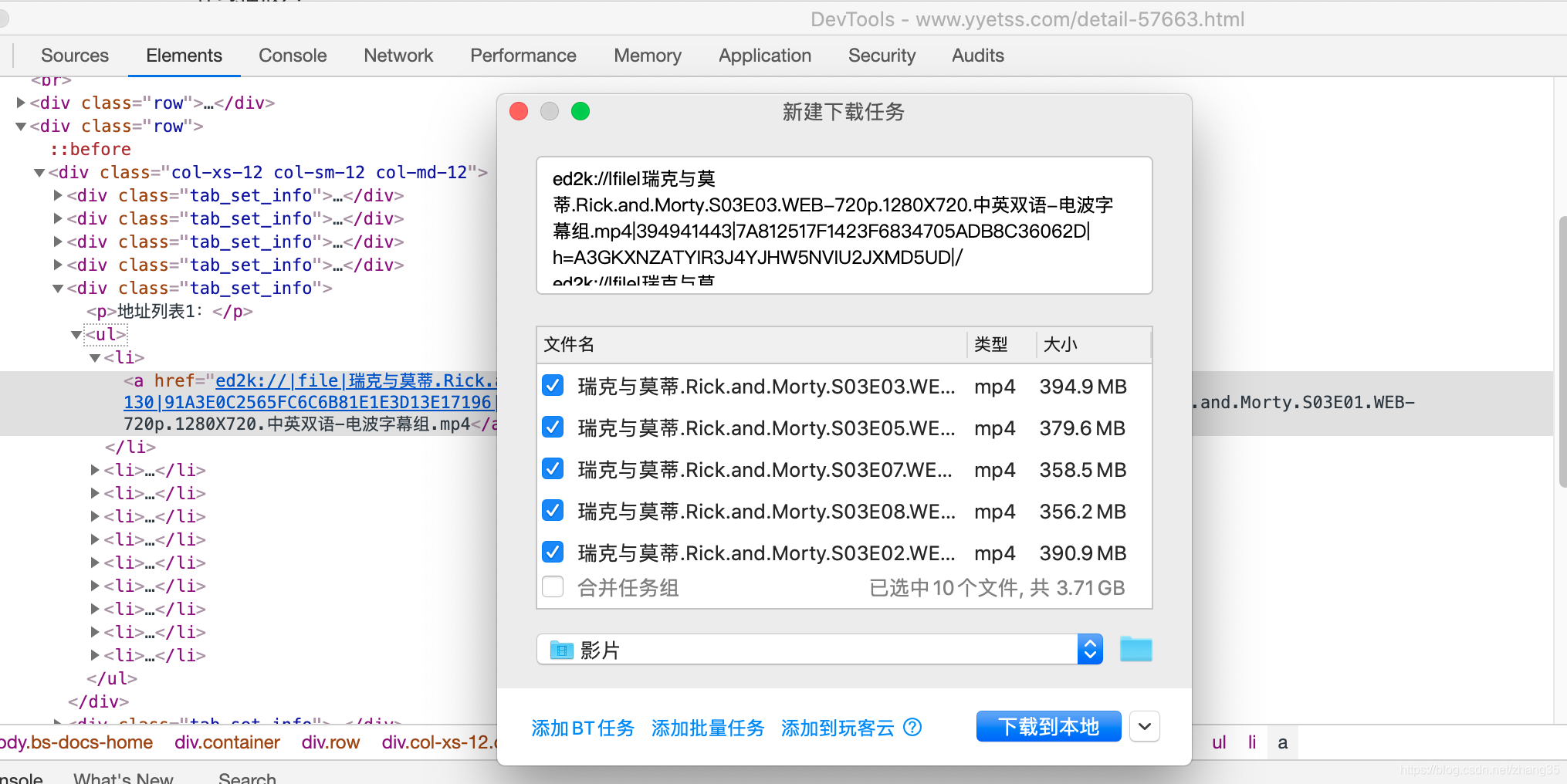Click the 添加到玩客云 link

pos(838,728)
